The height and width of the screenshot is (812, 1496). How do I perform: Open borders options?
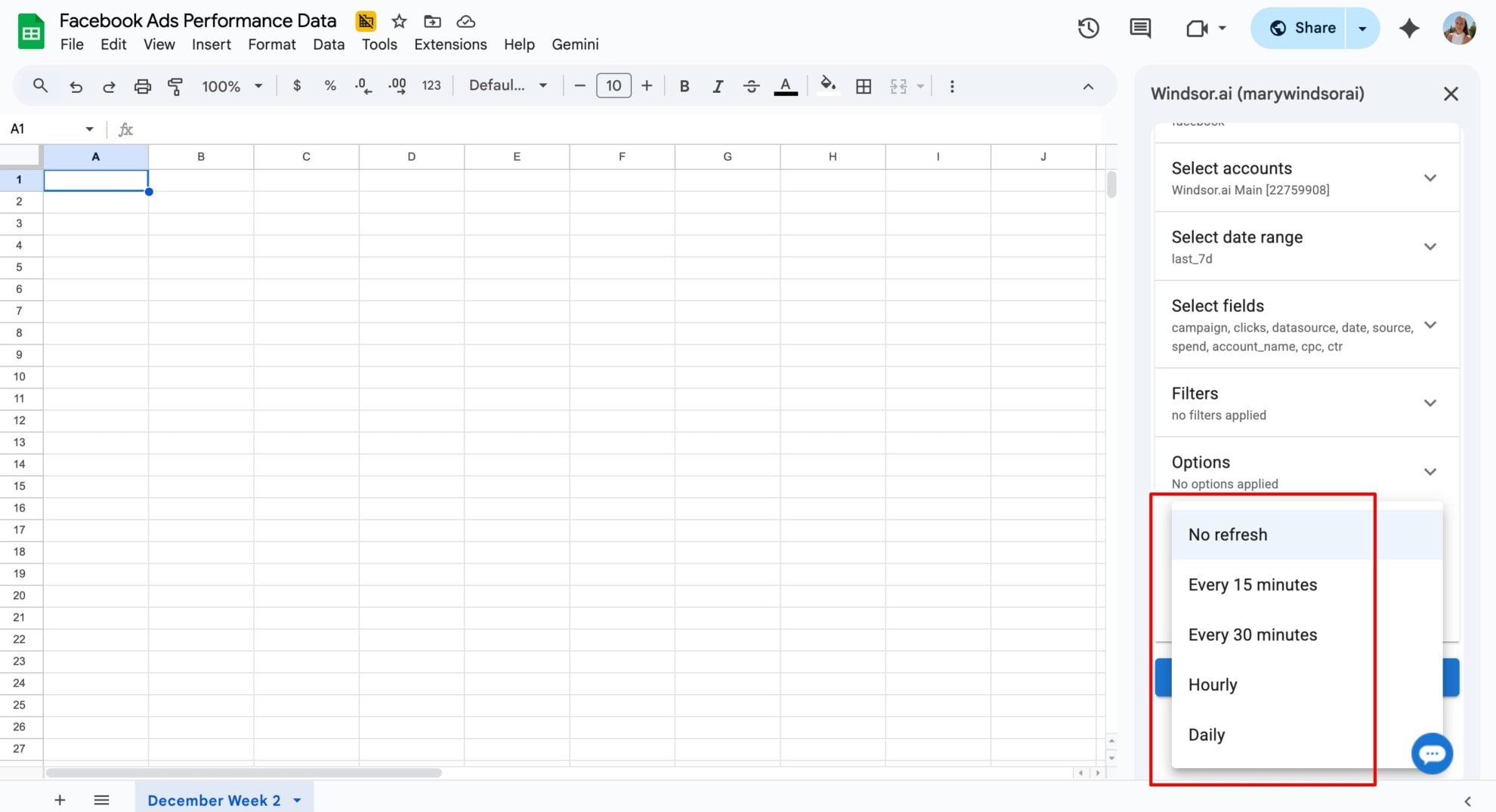(863, 85)
